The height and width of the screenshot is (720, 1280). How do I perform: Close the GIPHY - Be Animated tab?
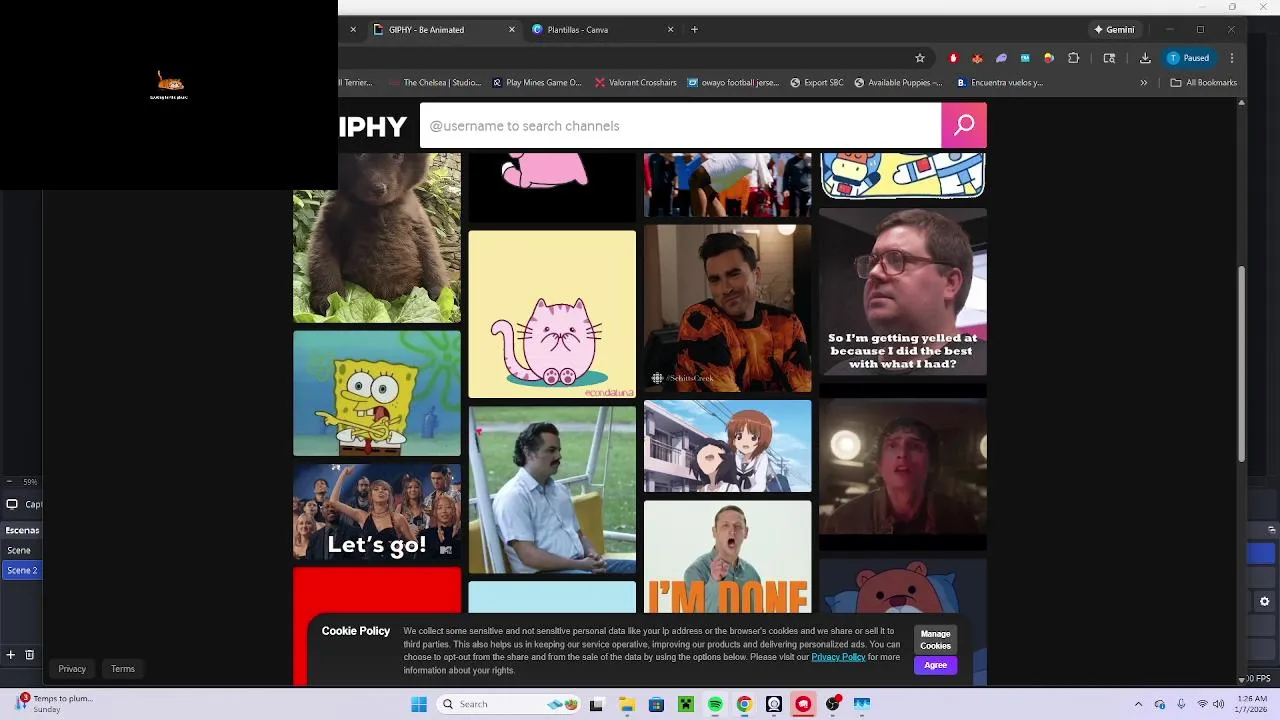[x=511, y=30]
